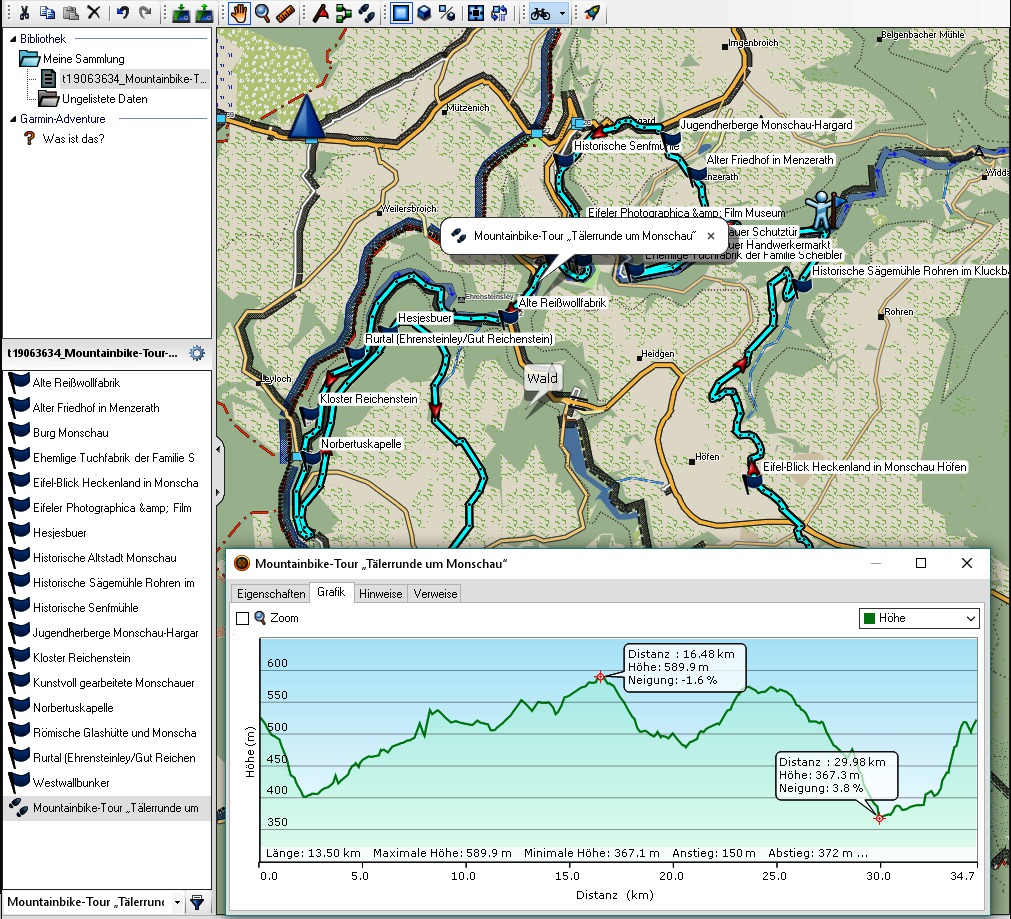Switch to the Eigenschaften tab
The image size is (1011, 919).
pos(269,594)
